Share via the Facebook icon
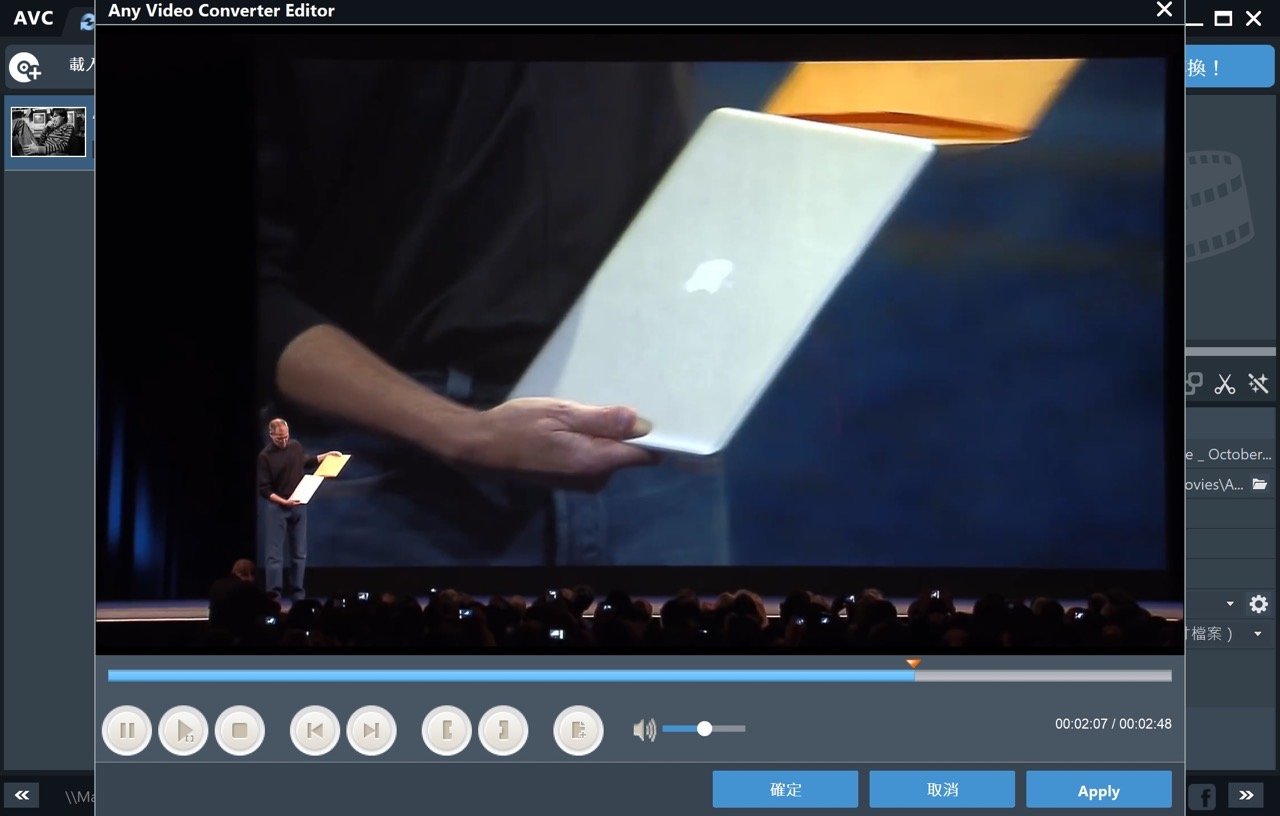Image resolution: width=1280 pixels, height=816 pixels. 1202,796
